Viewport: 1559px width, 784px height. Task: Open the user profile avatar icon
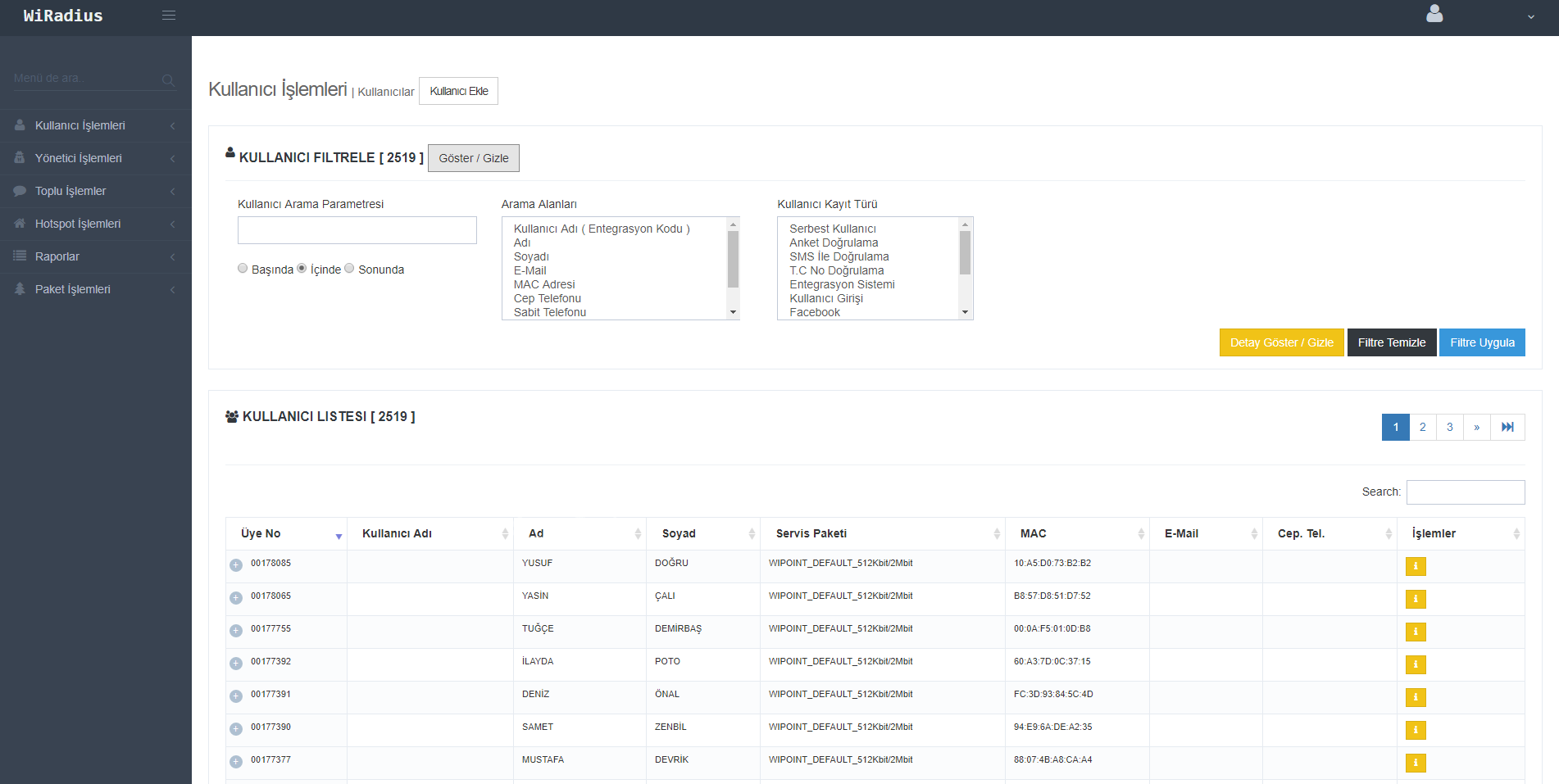point(1434,14)
